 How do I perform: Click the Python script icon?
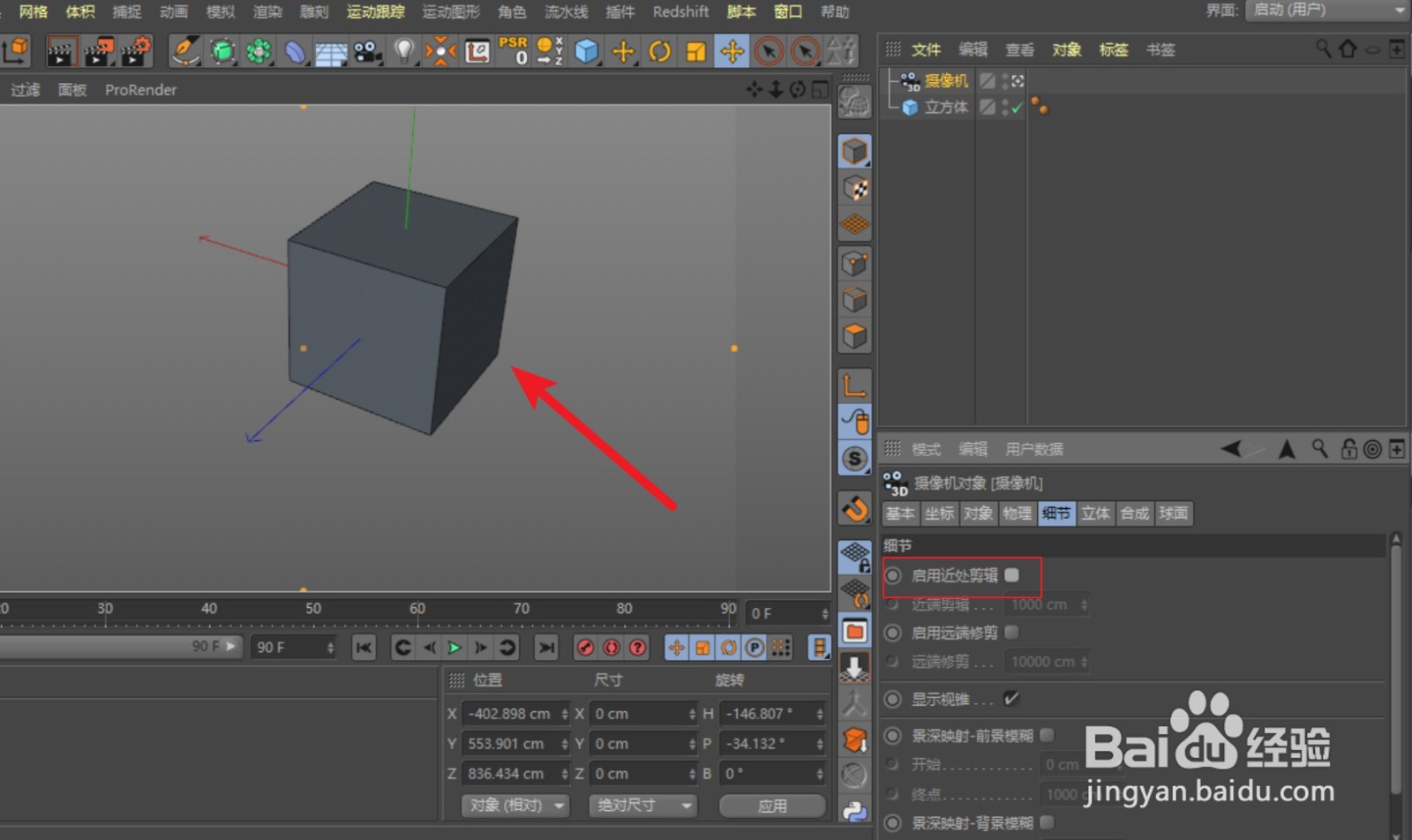click(854, 811)
